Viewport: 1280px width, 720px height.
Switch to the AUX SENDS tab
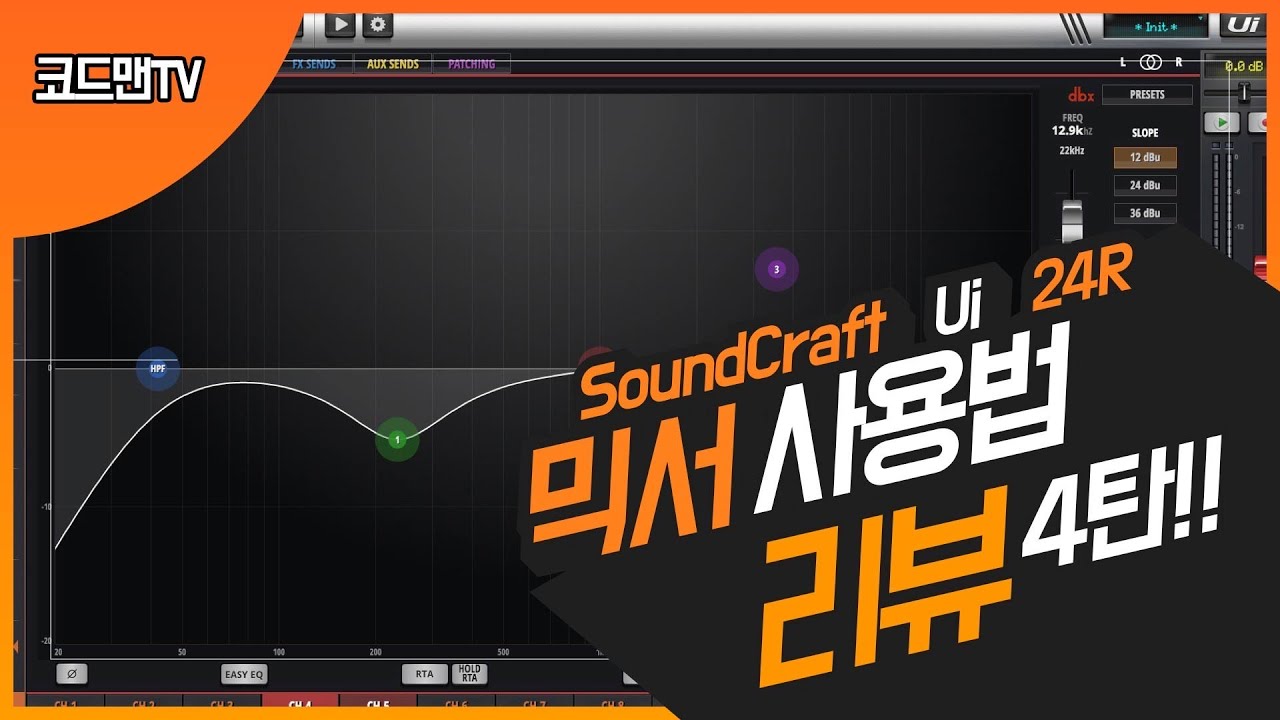click(x=393, y=64)
